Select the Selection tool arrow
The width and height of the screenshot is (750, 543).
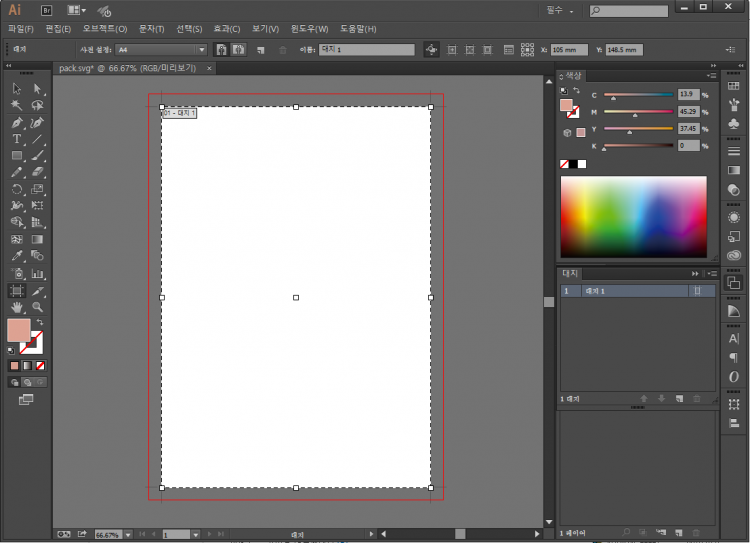coord(17,89)
